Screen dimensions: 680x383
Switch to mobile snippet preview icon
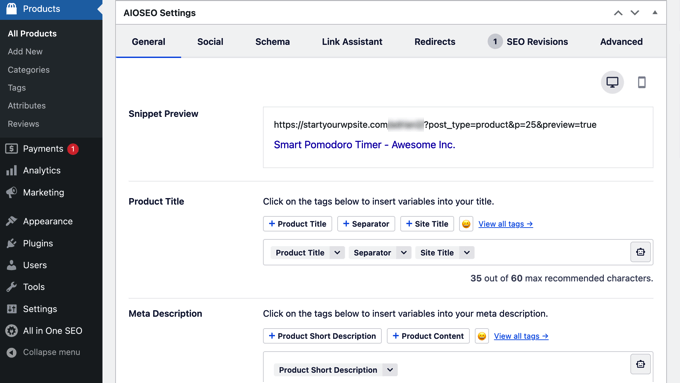(x=641, y=82)
